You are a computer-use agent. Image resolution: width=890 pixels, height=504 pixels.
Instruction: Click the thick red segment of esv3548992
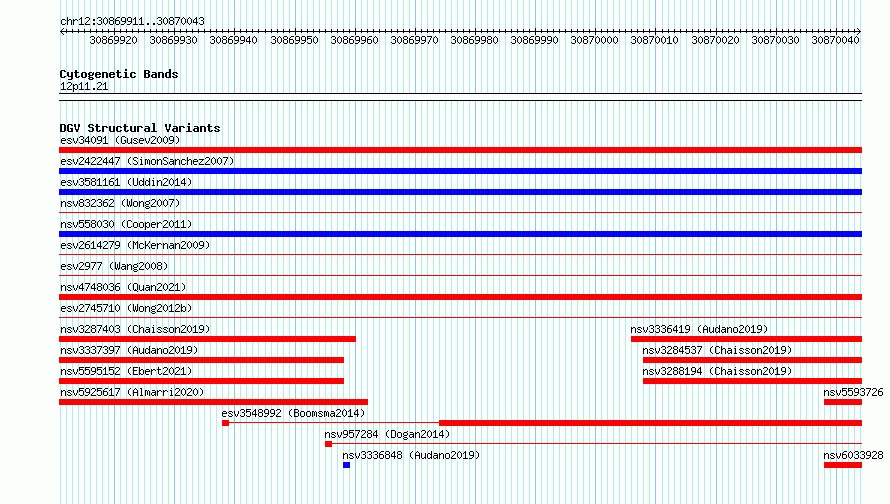pyautogui.click(x=650, y=423)
